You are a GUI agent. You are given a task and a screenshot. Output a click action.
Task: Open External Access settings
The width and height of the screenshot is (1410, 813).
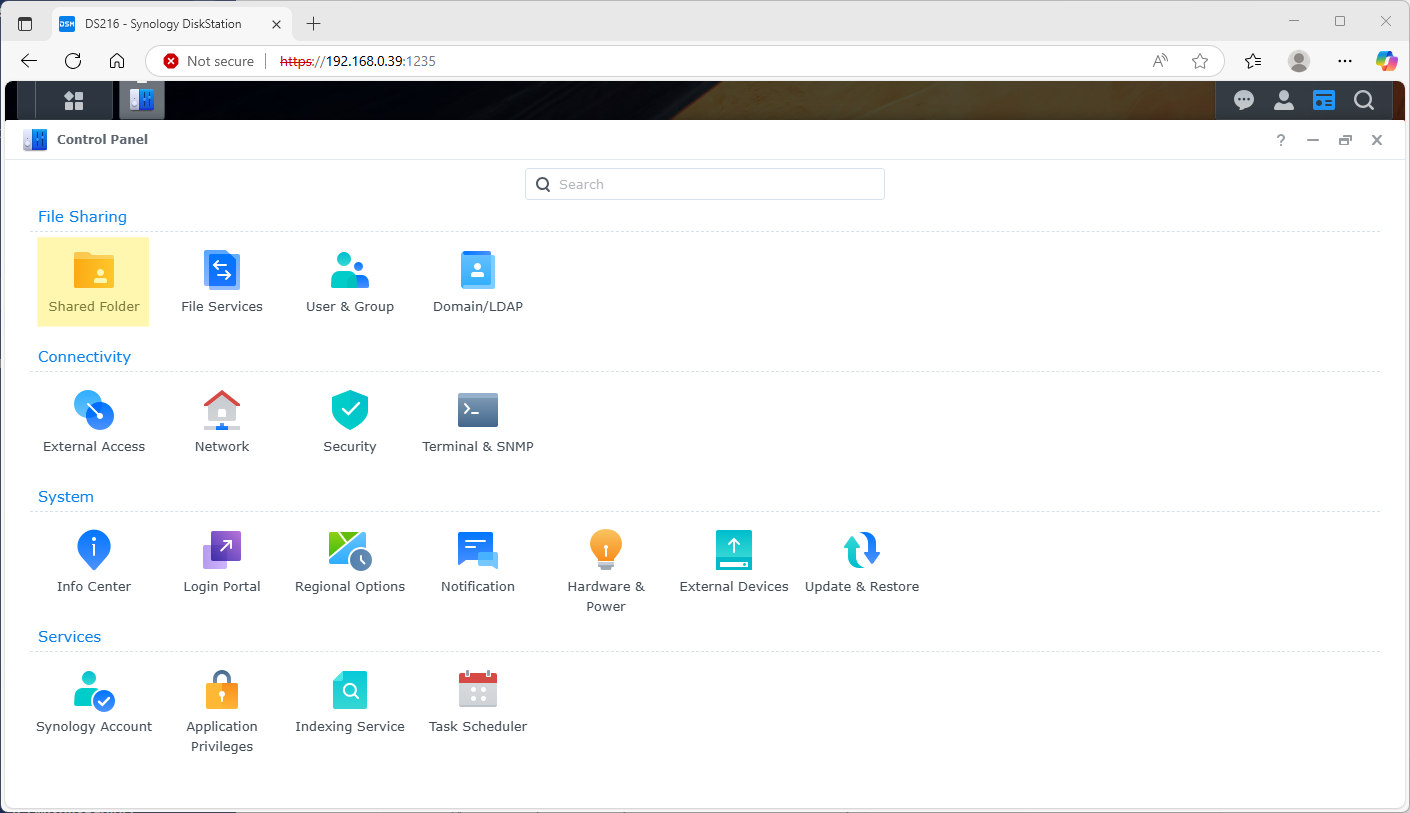(93, 421)
